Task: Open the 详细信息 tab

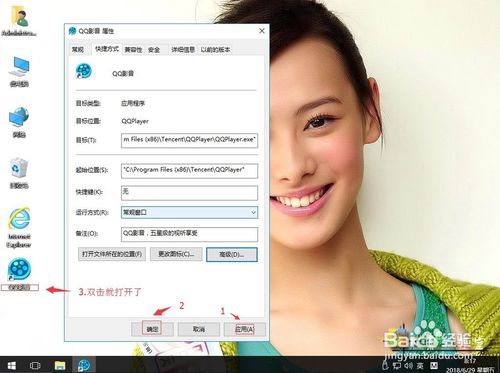Action: (x=183, y=50)
